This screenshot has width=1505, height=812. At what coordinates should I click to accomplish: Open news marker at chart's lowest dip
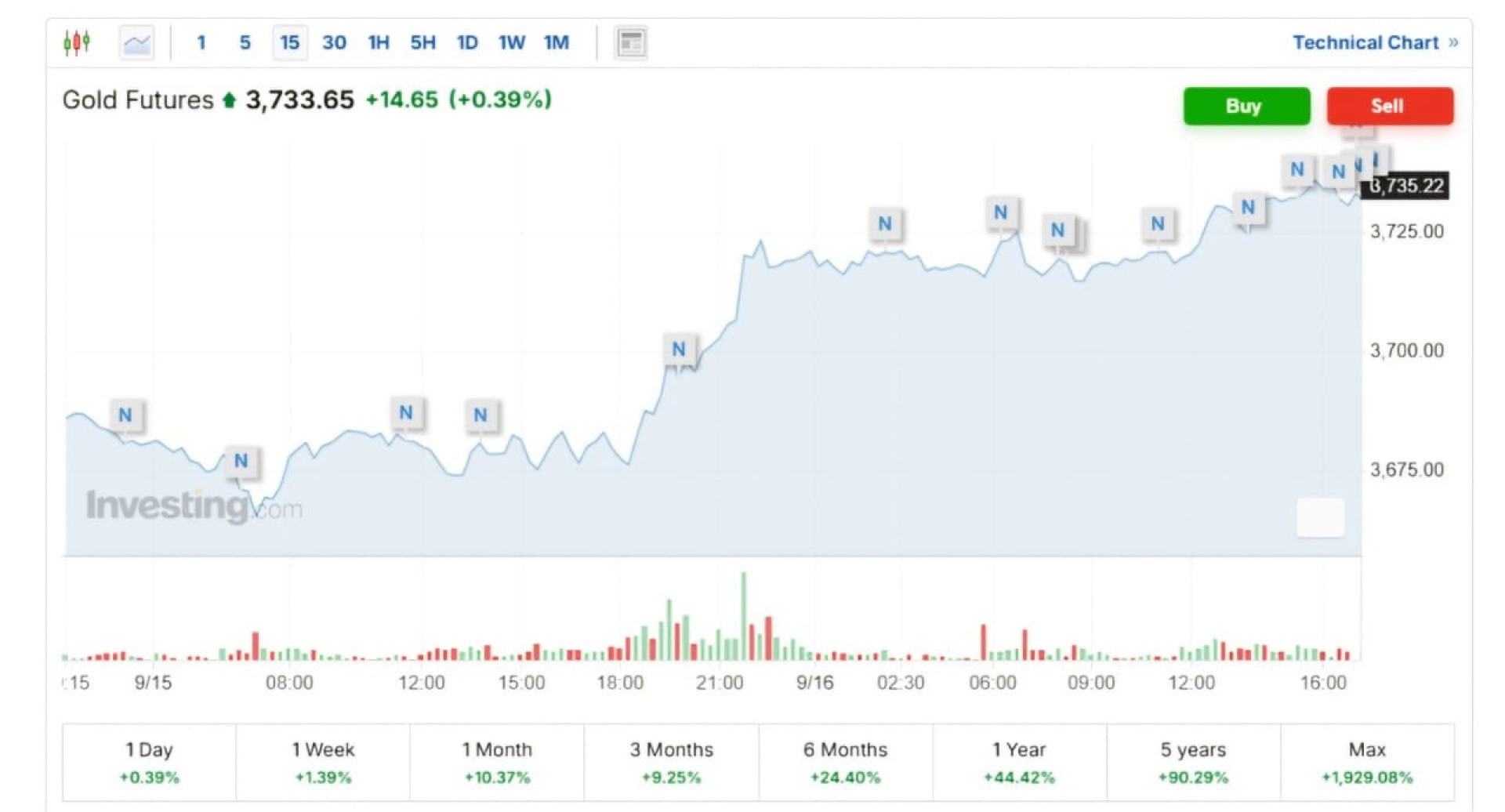[x=241, y=461]
